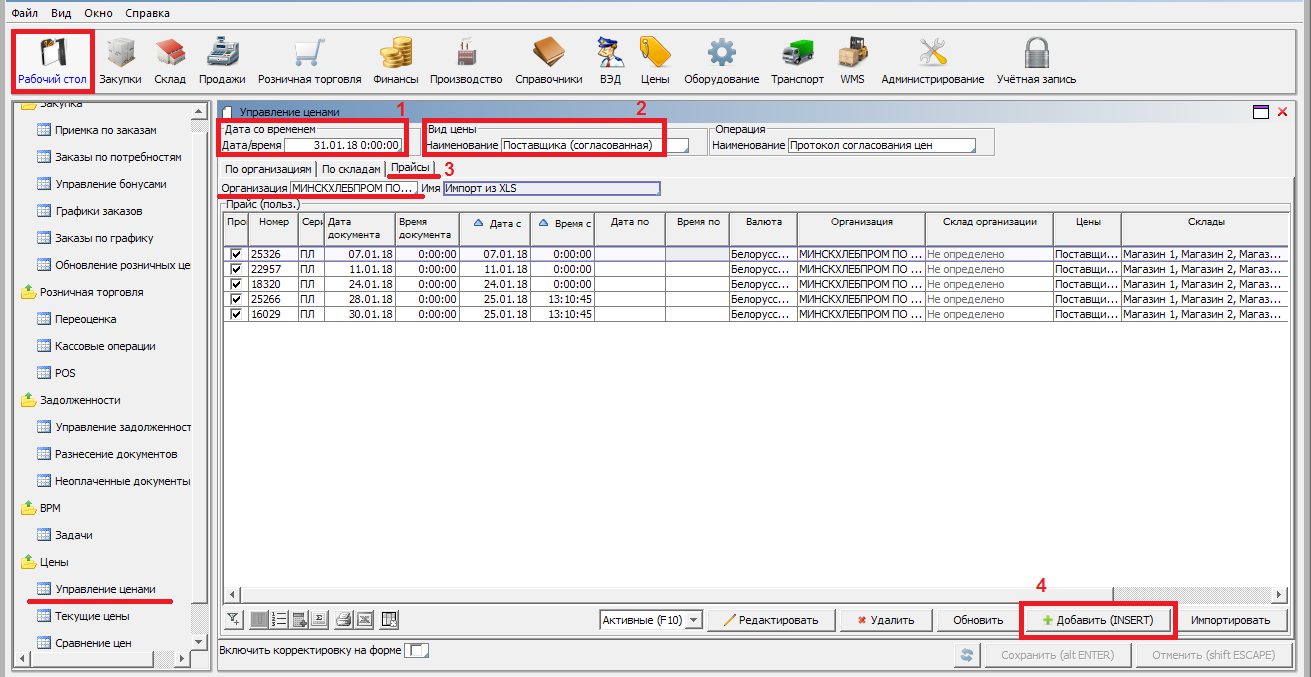This screenshot has width=1311, height=677.
Task: Open the Активные (F10) dropdown
Action: tap(651, 620)
